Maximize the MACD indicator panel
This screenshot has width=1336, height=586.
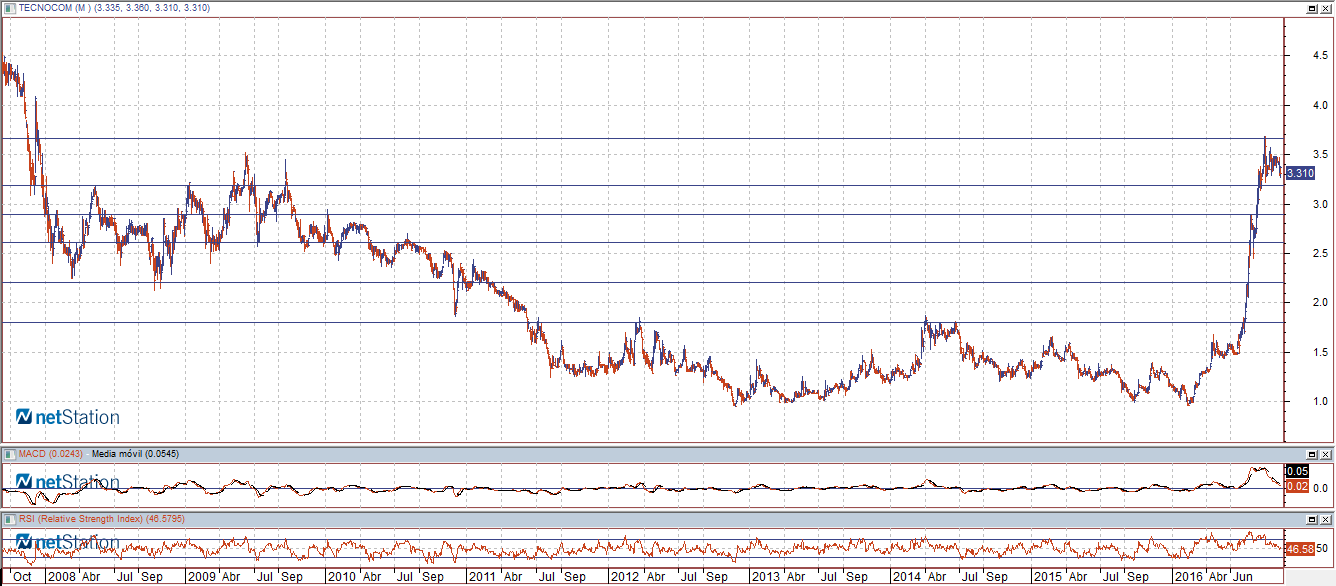(1312, 456)
